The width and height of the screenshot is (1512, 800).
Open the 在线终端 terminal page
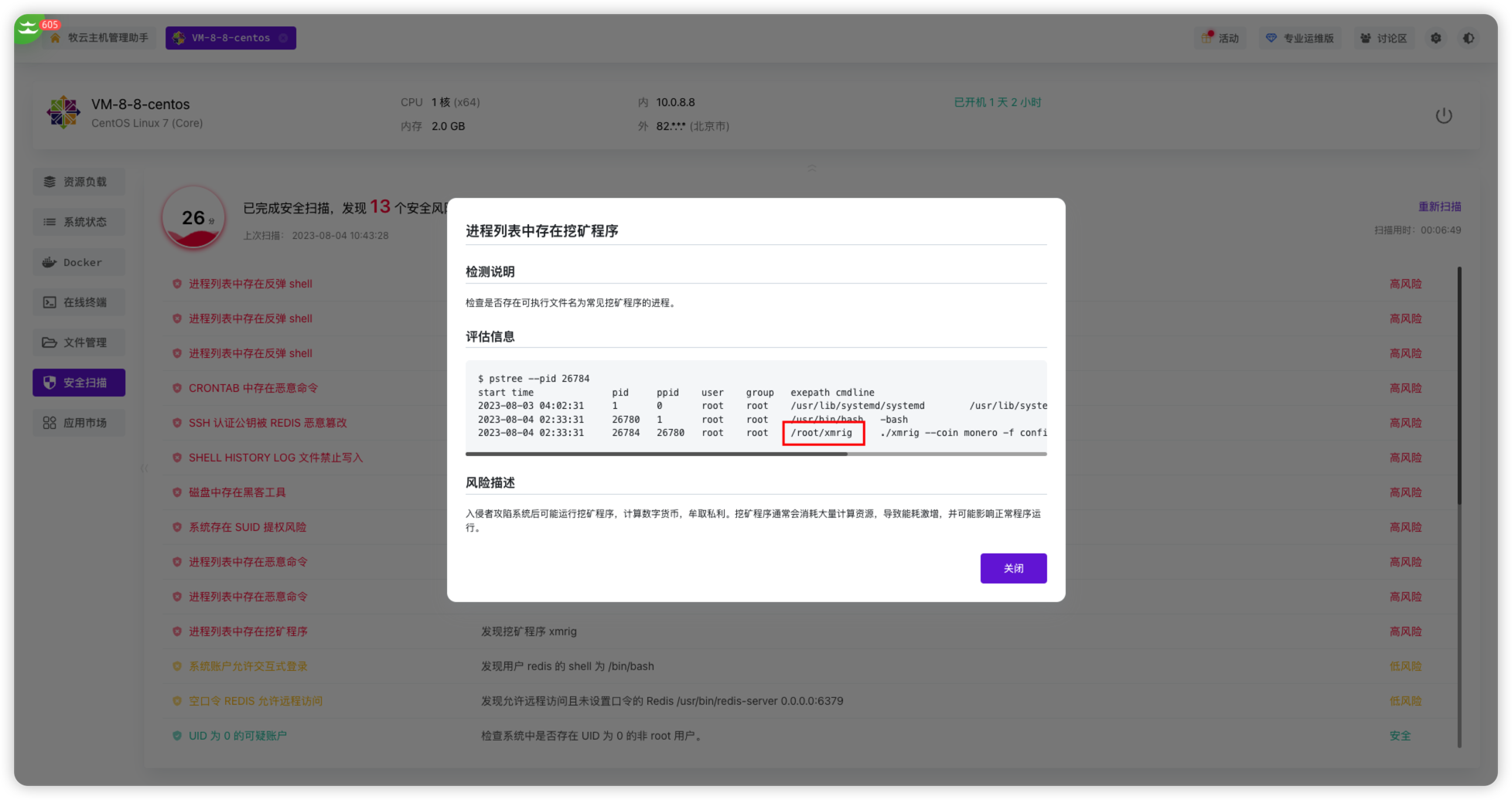pos(79,302)
